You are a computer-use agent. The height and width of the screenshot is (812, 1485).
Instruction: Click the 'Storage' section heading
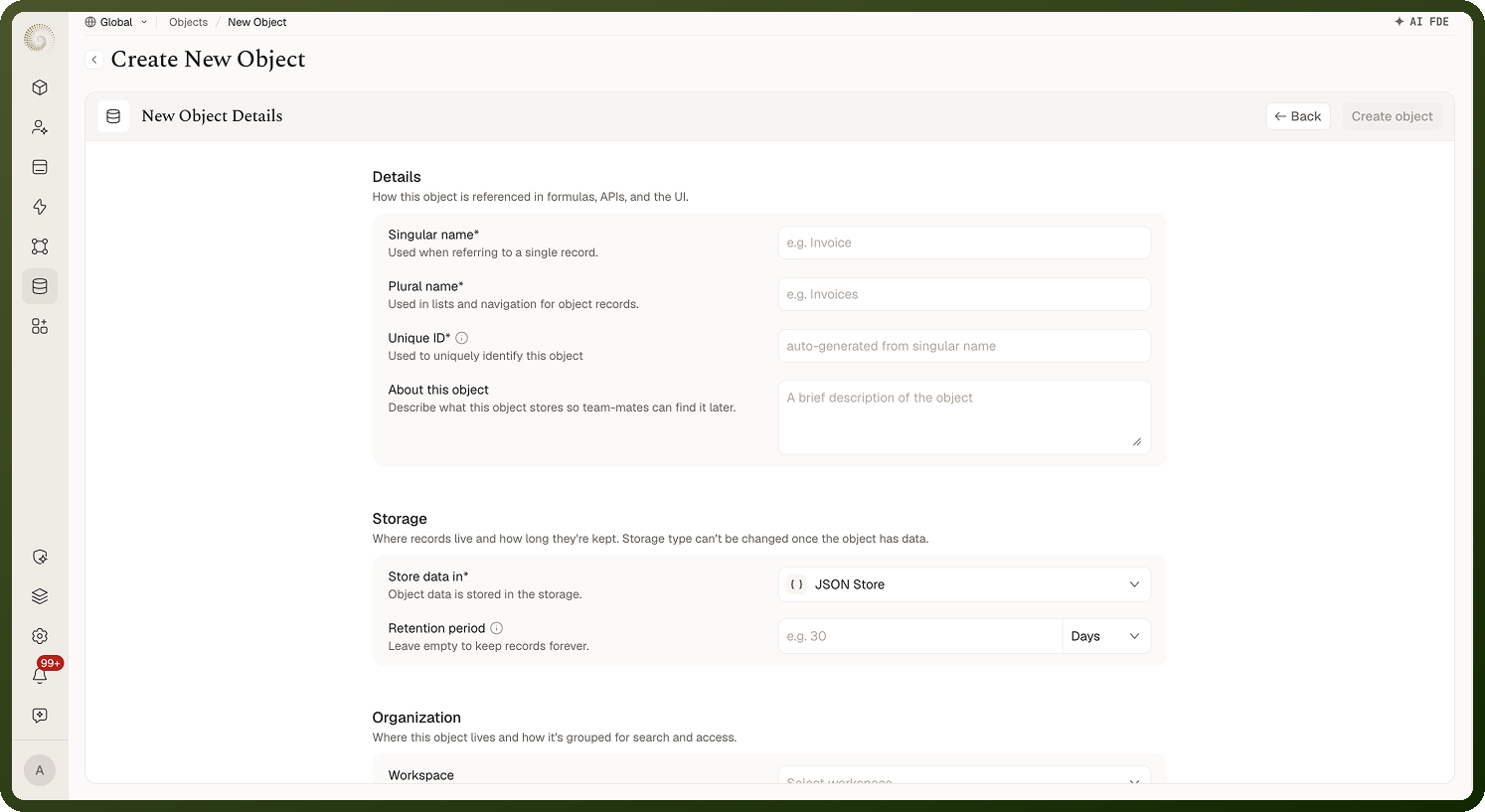coord(400,519)
